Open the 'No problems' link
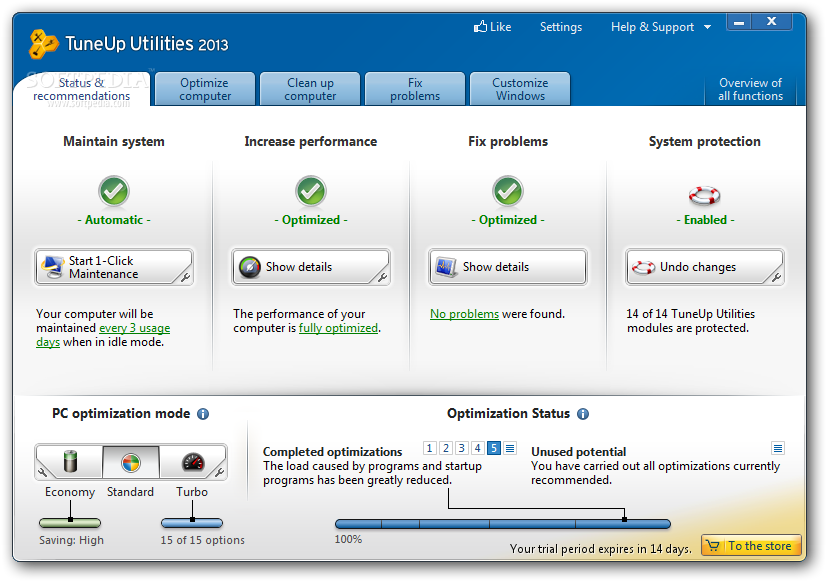The height and width of the screenshot is (582, 827). click(464, 314)
